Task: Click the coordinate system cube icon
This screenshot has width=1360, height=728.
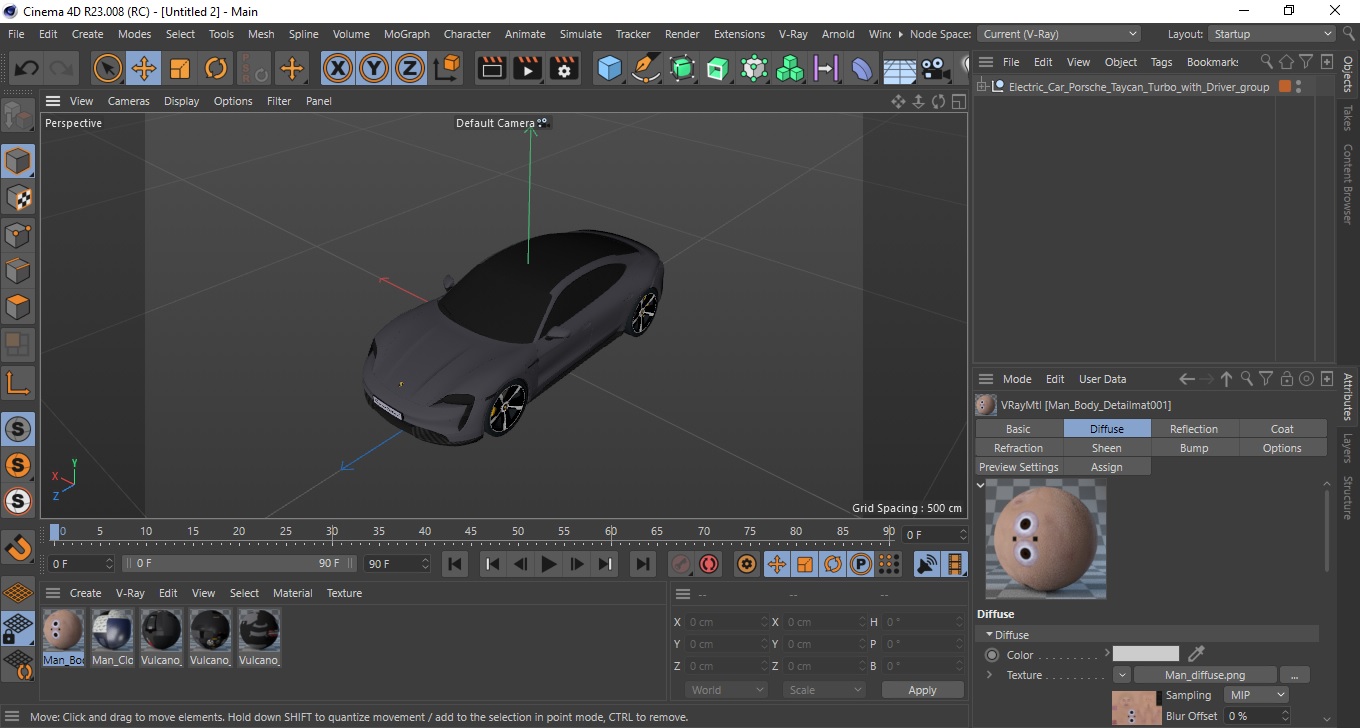Action: 448,68
